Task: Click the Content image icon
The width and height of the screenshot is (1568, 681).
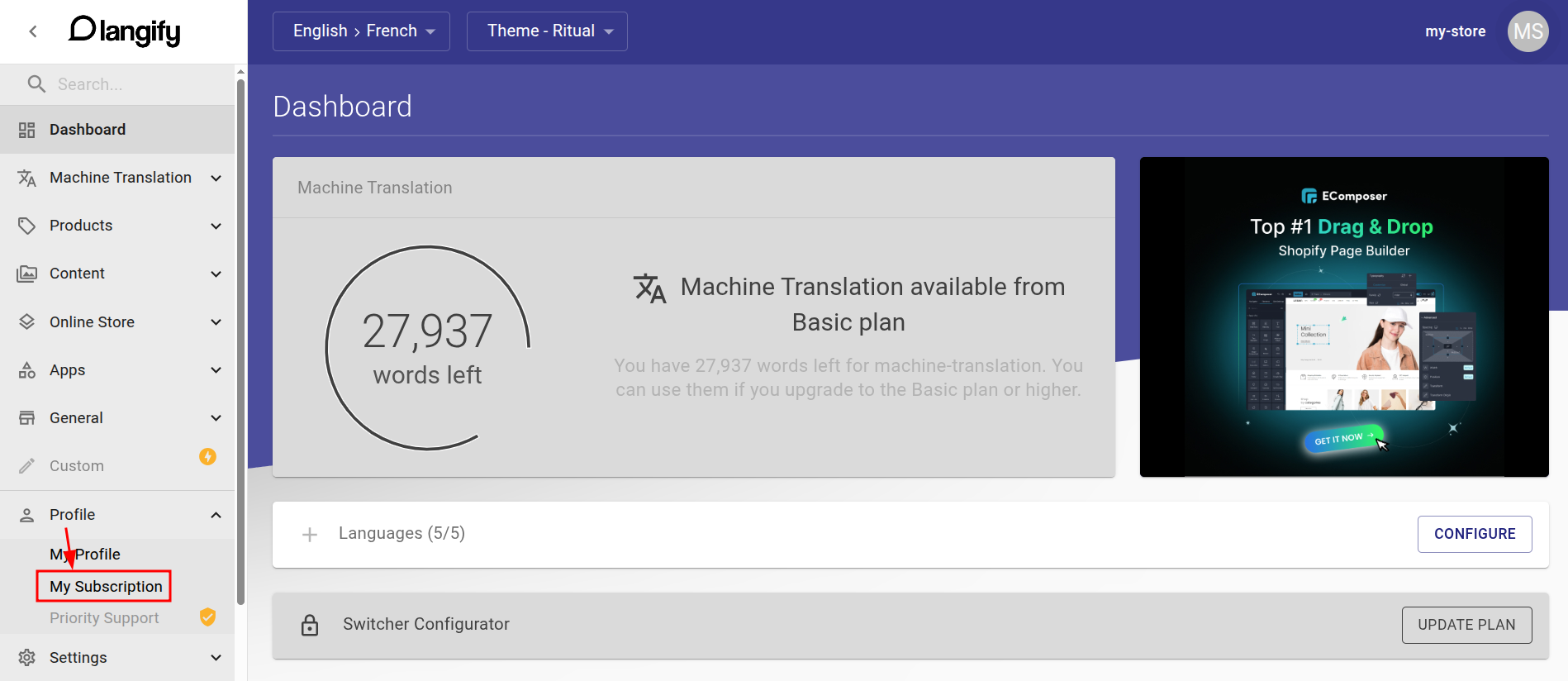Action: [27, 274]
